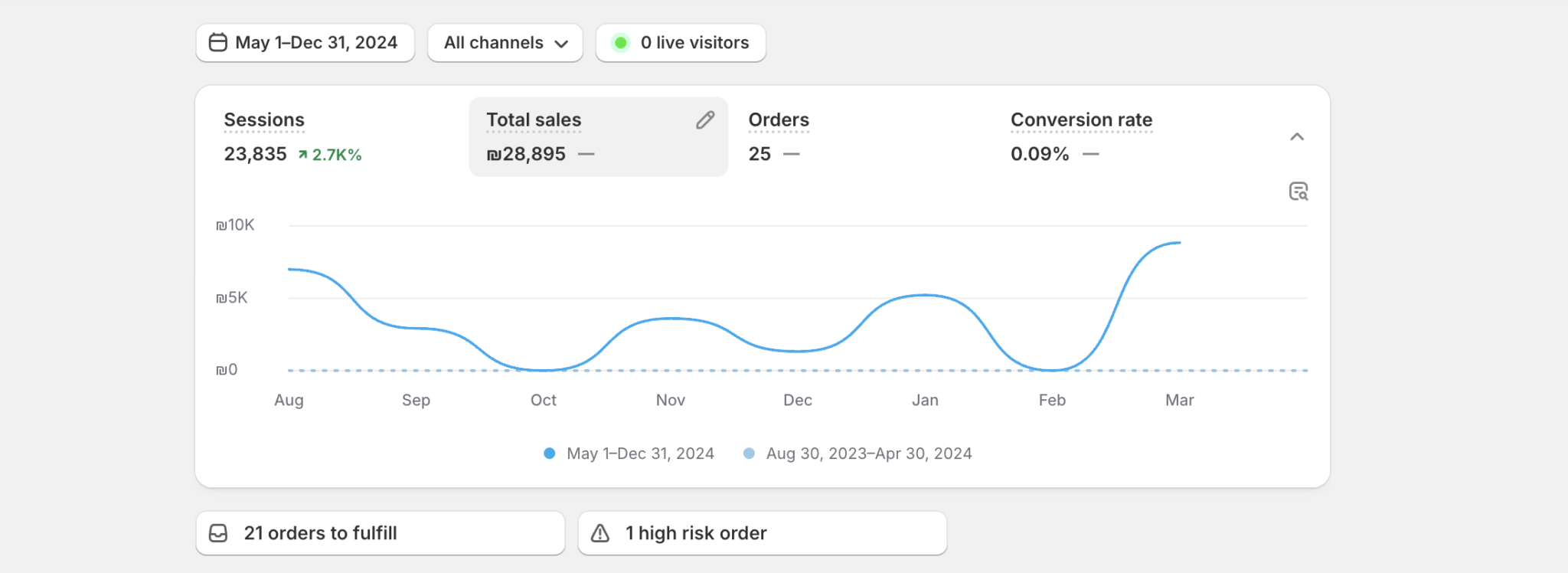Image resolution: width=1568 pixels, height=573 pixels.
Task: Select the Sessions metric tab
Action: click(x=264, y=120)
